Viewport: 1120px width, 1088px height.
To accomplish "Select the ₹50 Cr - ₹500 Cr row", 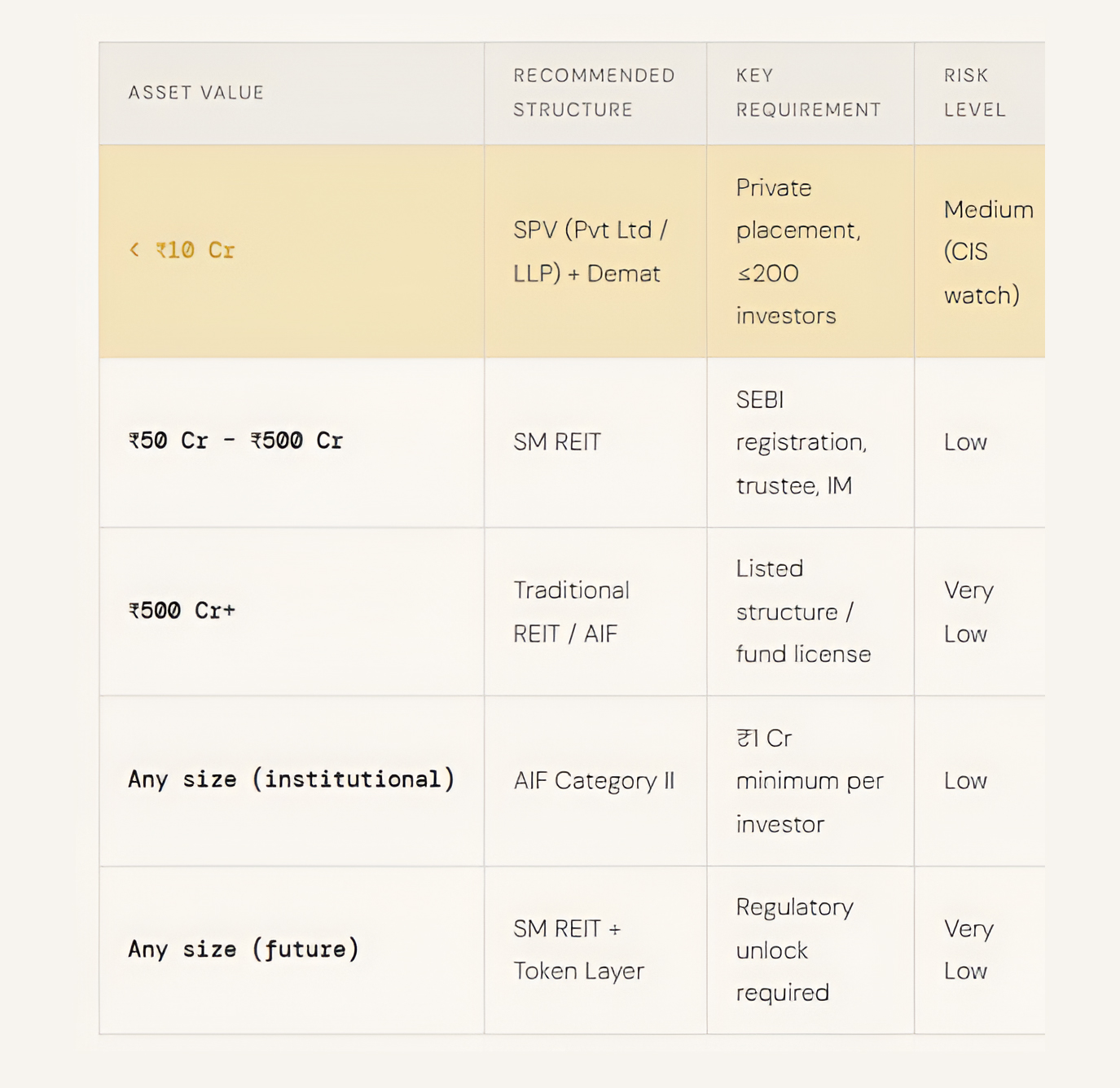I will (235, 441).
